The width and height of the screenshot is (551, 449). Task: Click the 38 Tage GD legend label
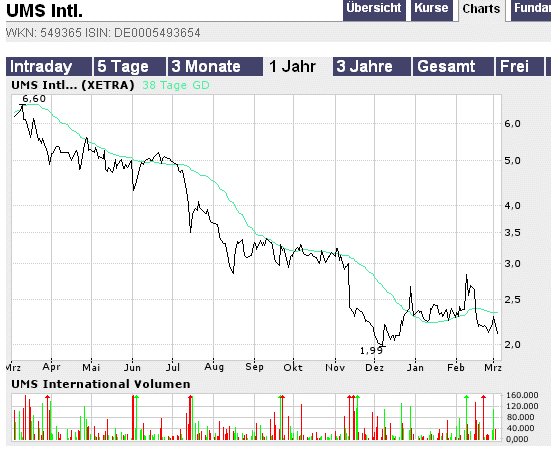176,85
